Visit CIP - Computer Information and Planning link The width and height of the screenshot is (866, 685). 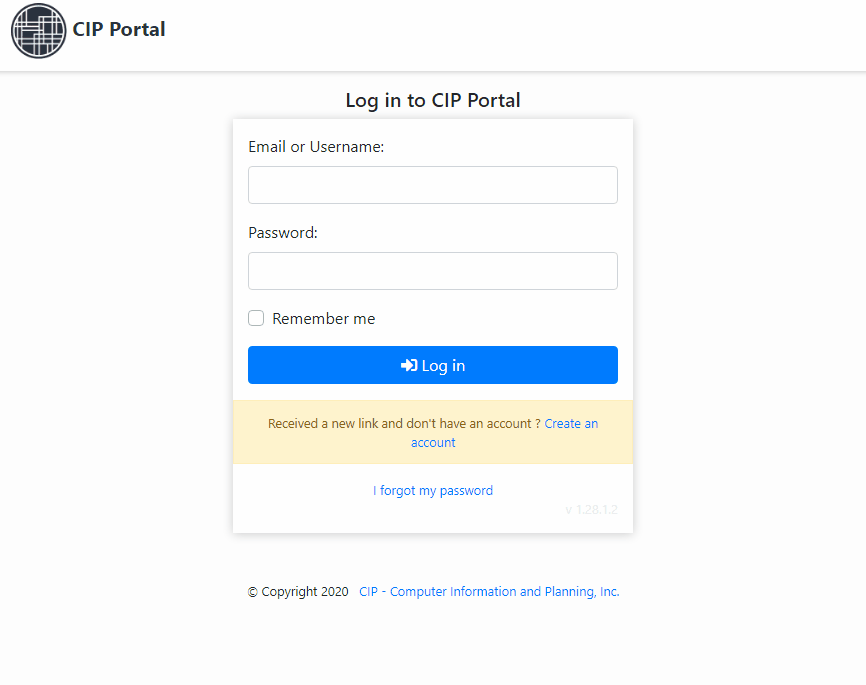489,592
